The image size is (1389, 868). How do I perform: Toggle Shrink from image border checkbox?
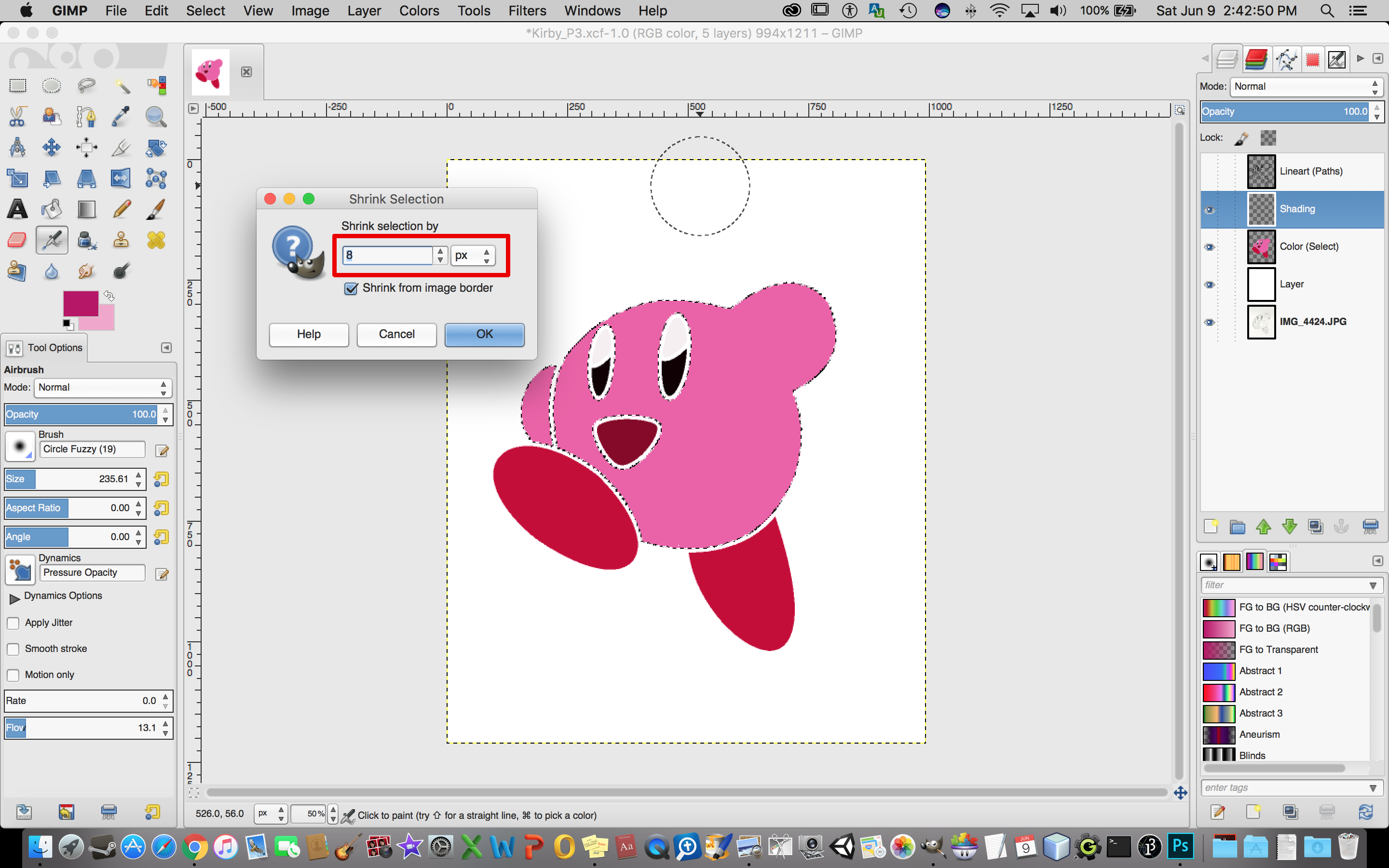(351, 288)
